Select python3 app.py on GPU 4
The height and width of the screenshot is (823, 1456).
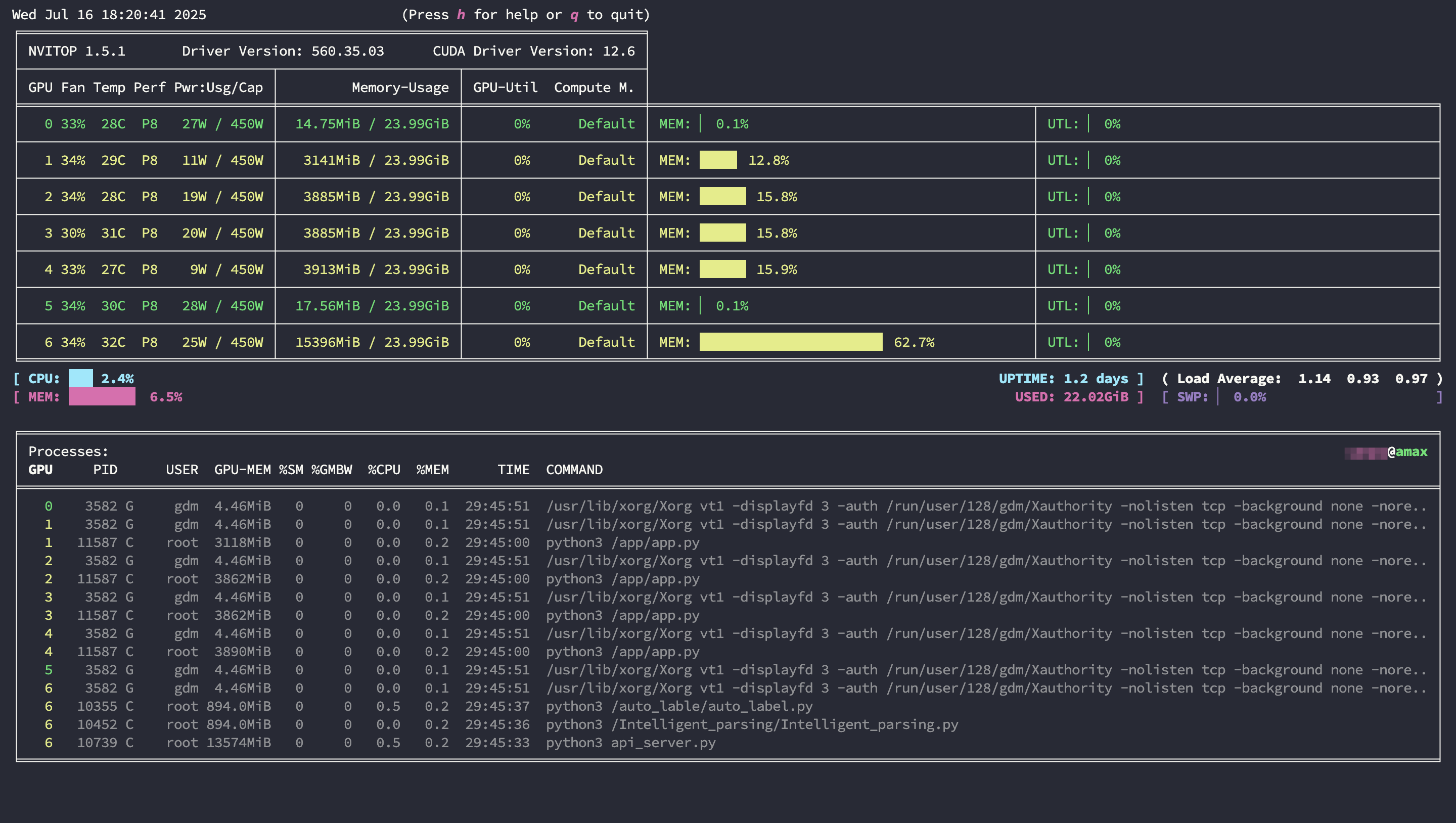coord(622,652)
